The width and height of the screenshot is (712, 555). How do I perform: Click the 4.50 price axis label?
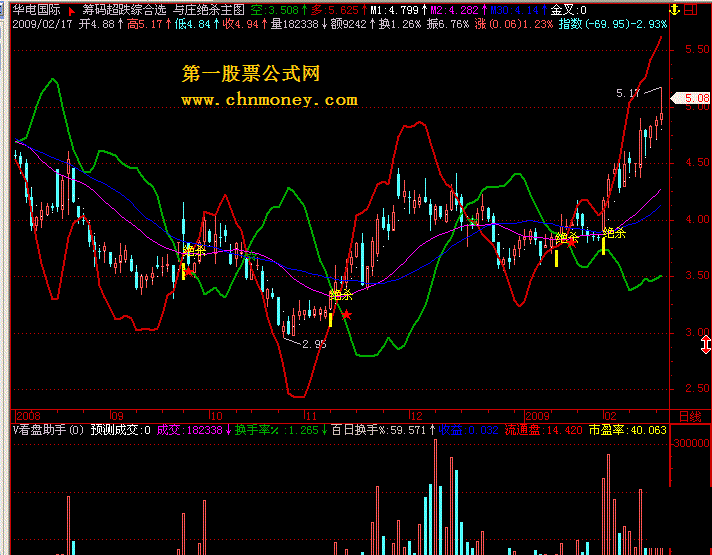click(697, 163)
